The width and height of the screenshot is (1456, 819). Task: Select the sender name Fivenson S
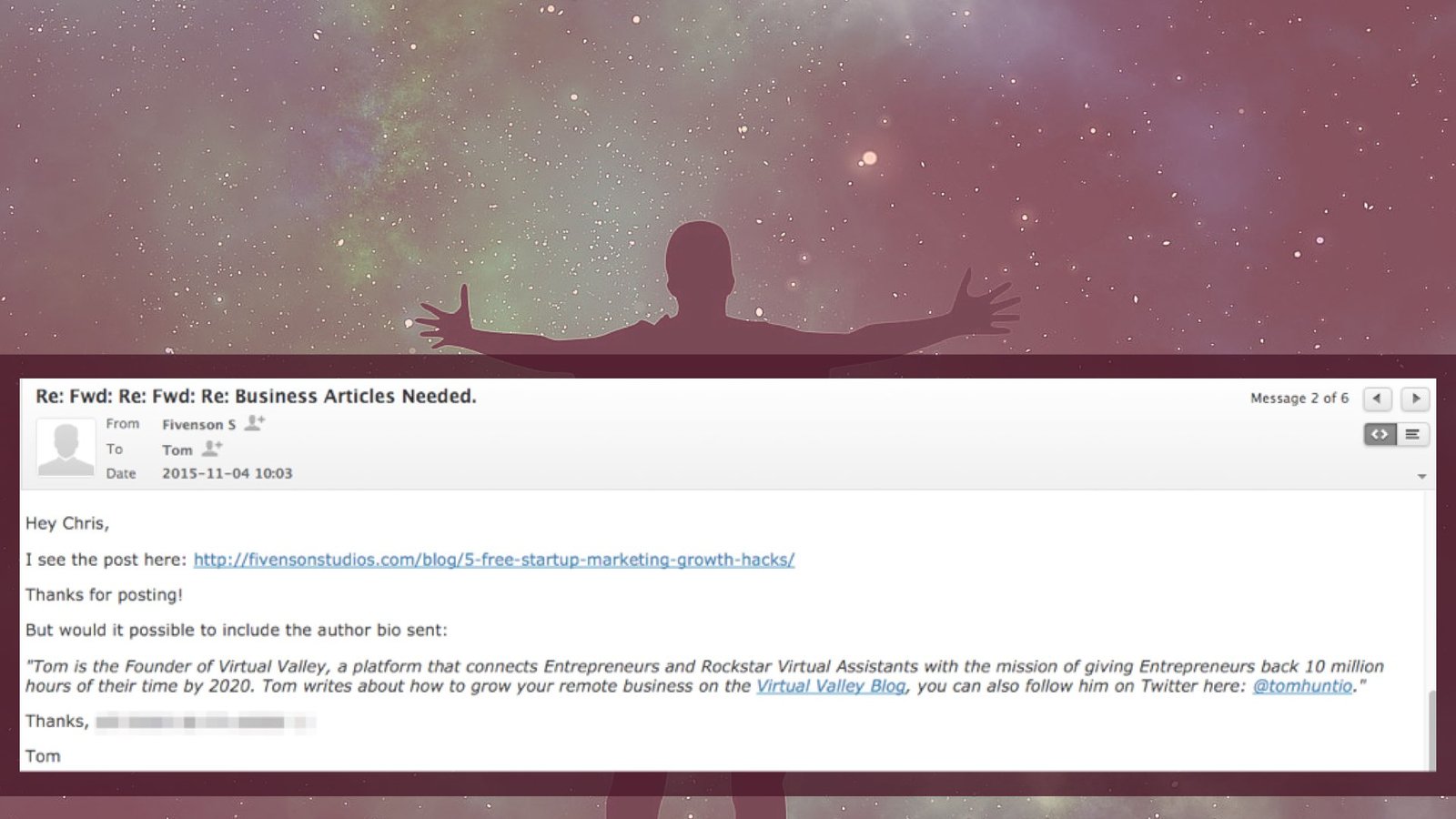(198, 424)
